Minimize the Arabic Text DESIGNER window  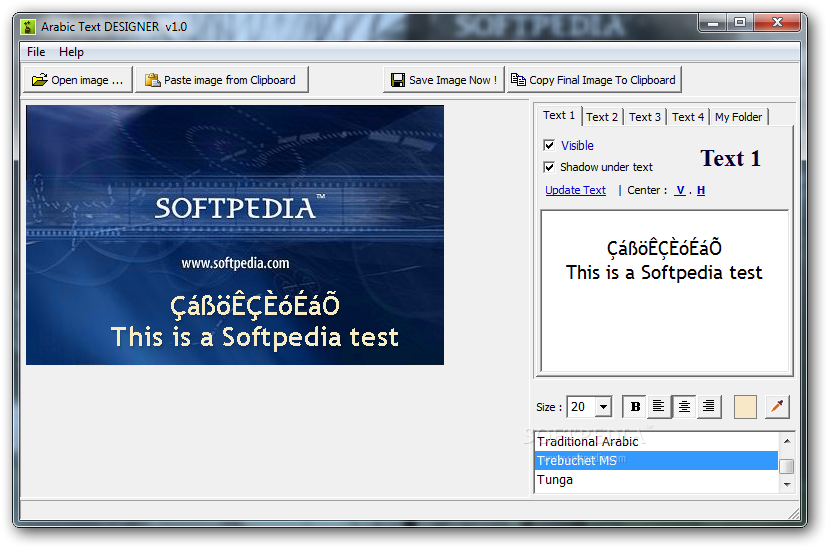click(x=713, y=23)
